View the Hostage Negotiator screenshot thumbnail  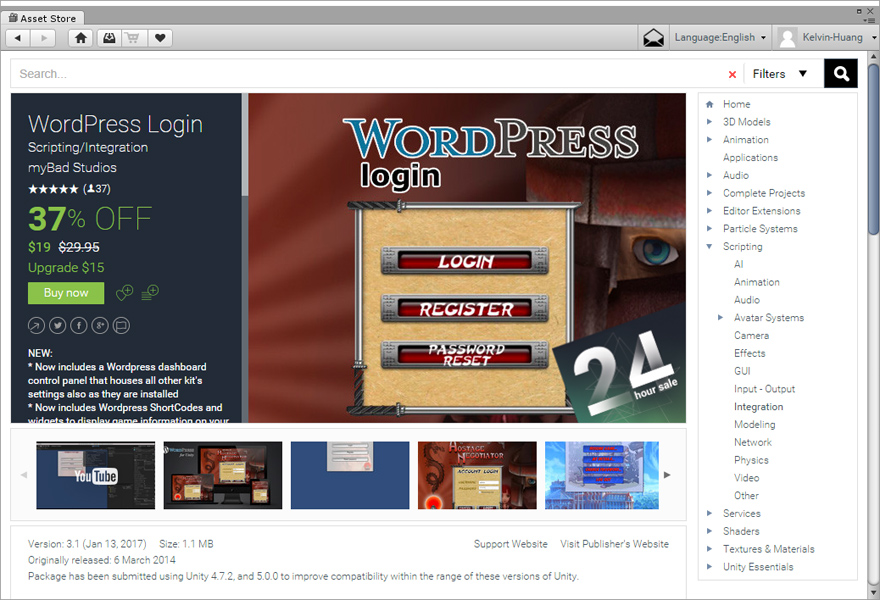pyautogui.click(x=477, y=475)
